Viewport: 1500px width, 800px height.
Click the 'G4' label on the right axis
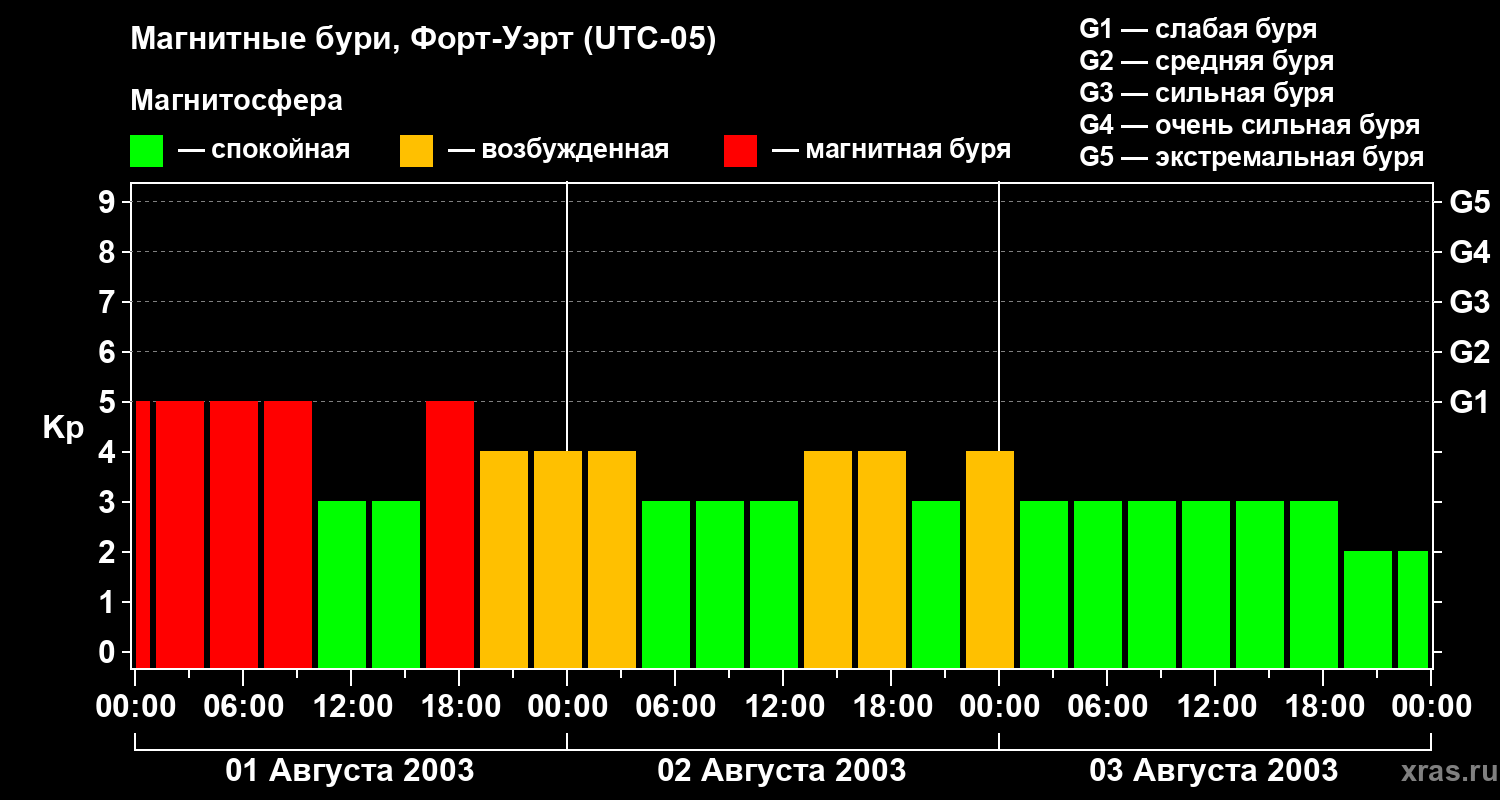[x=1469, y=252]
